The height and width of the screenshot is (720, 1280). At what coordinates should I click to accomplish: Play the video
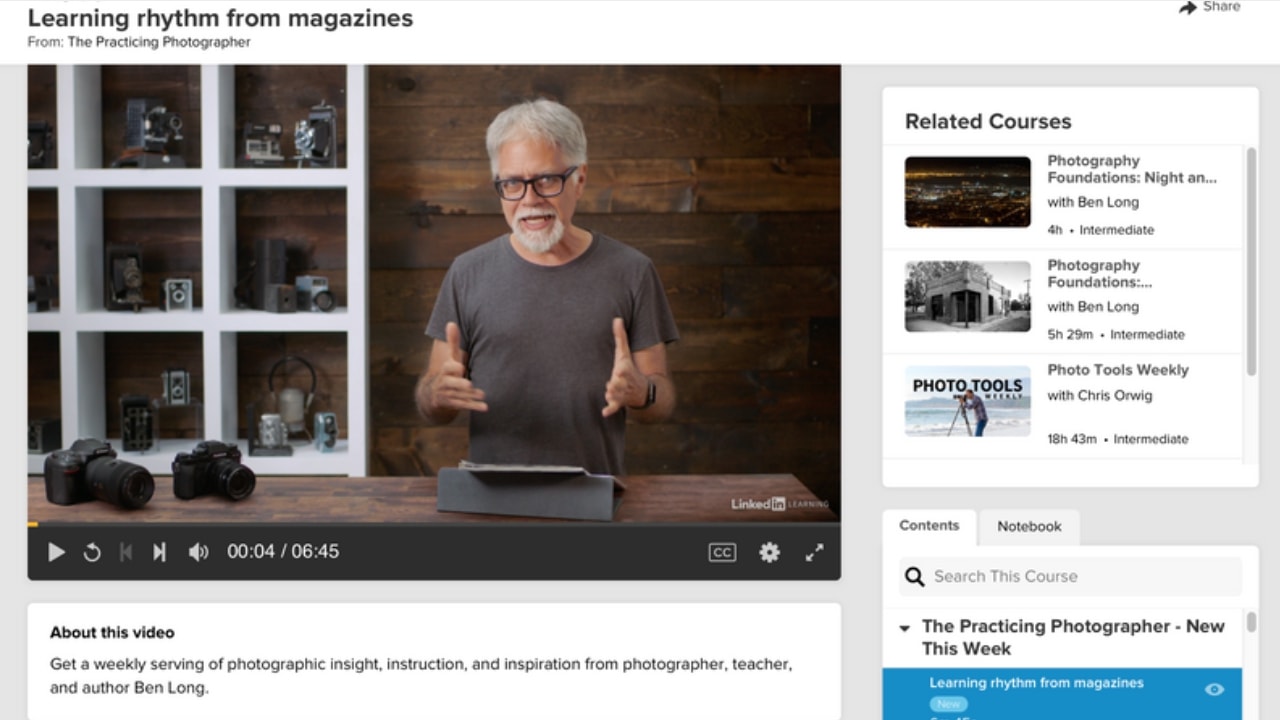(x=57, y=552)
